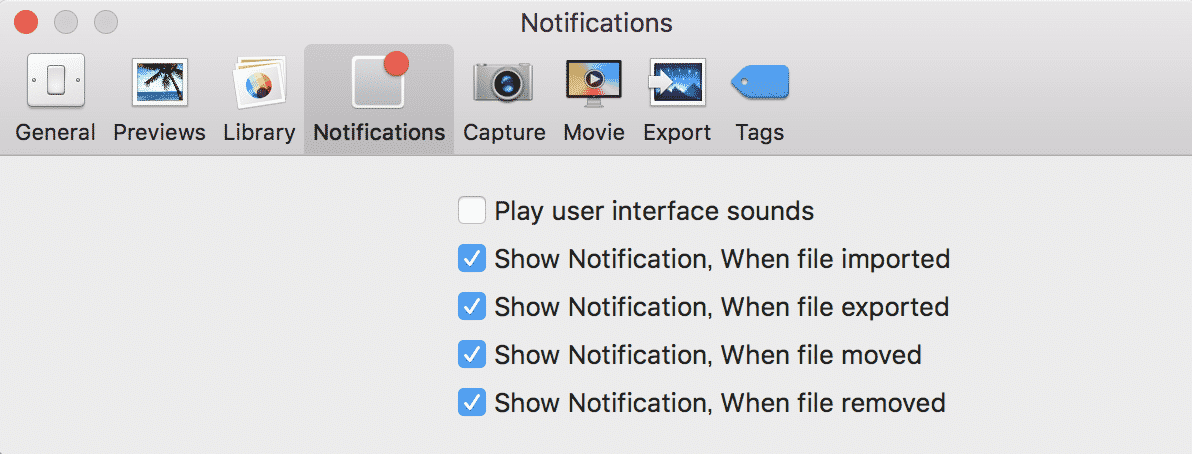This screenshot has width=1192, height=454.
Task: Click the Notifications badge icon
Action: pos(379,80)
